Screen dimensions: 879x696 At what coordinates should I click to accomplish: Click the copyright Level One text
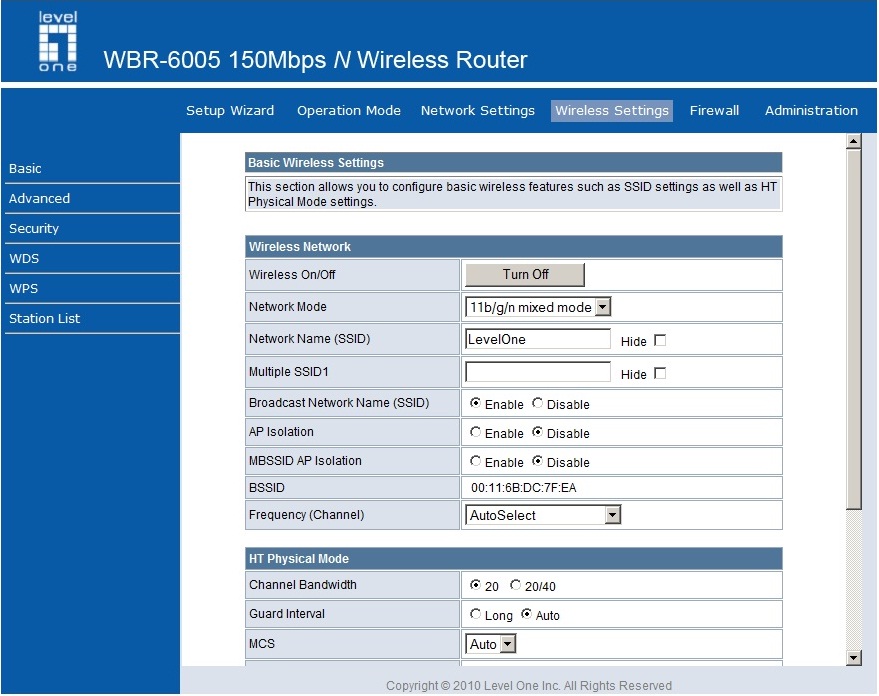[529, 686]
